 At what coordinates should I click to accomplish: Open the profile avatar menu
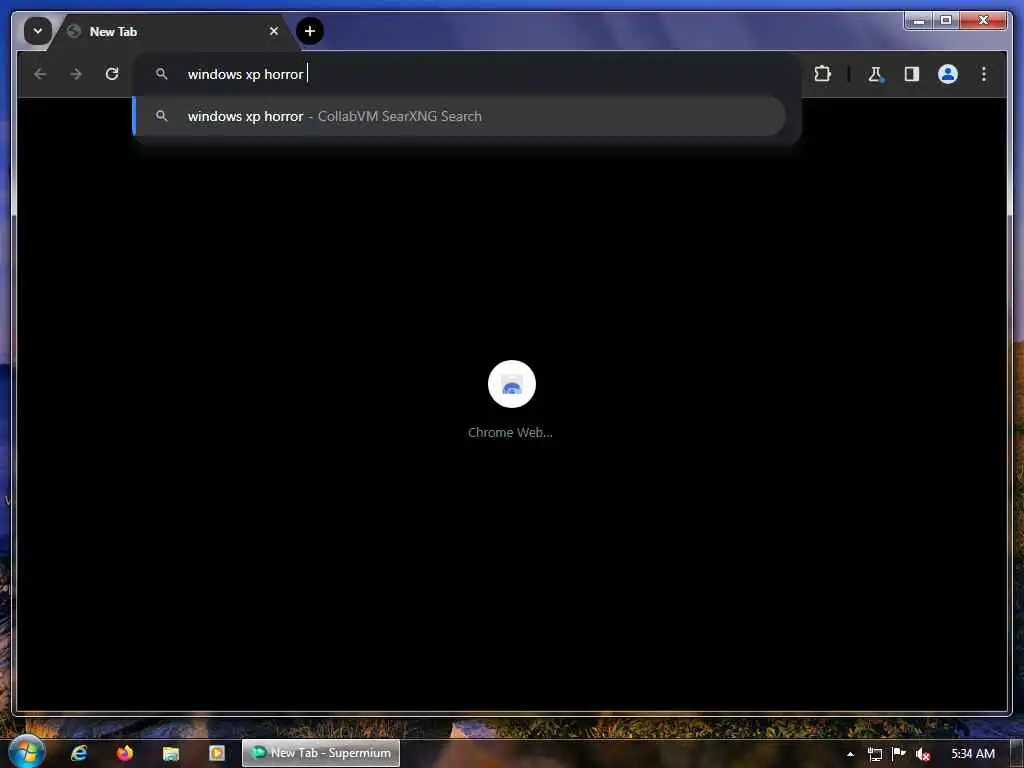coord(948,74)
